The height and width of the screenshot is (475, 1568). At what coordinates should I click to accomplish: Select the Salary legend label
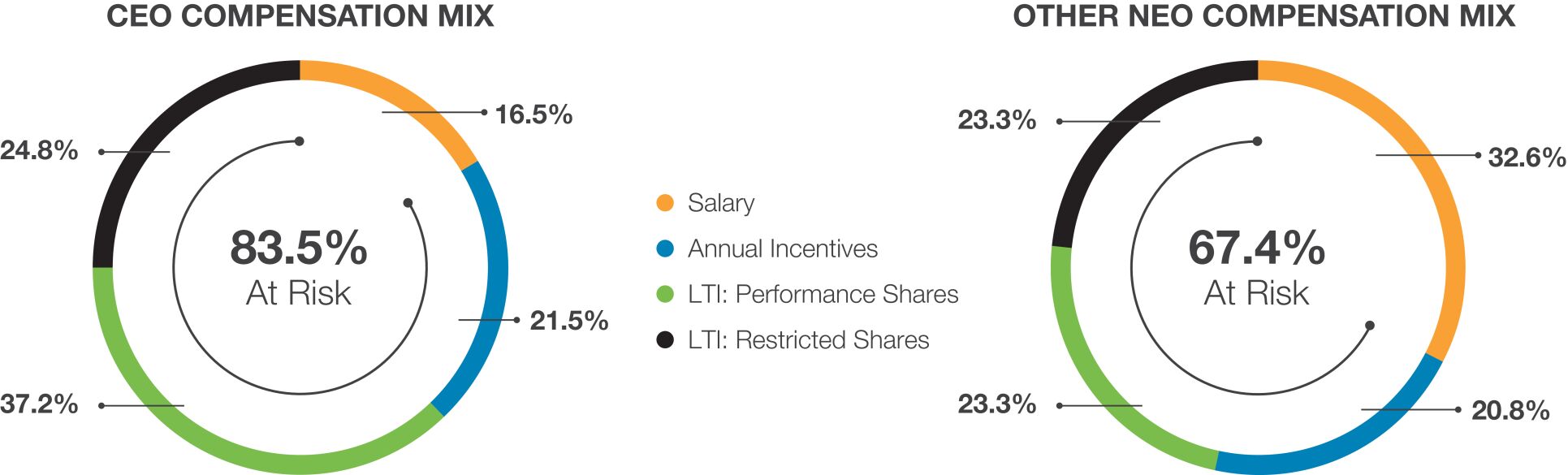[x=720, y=203]
